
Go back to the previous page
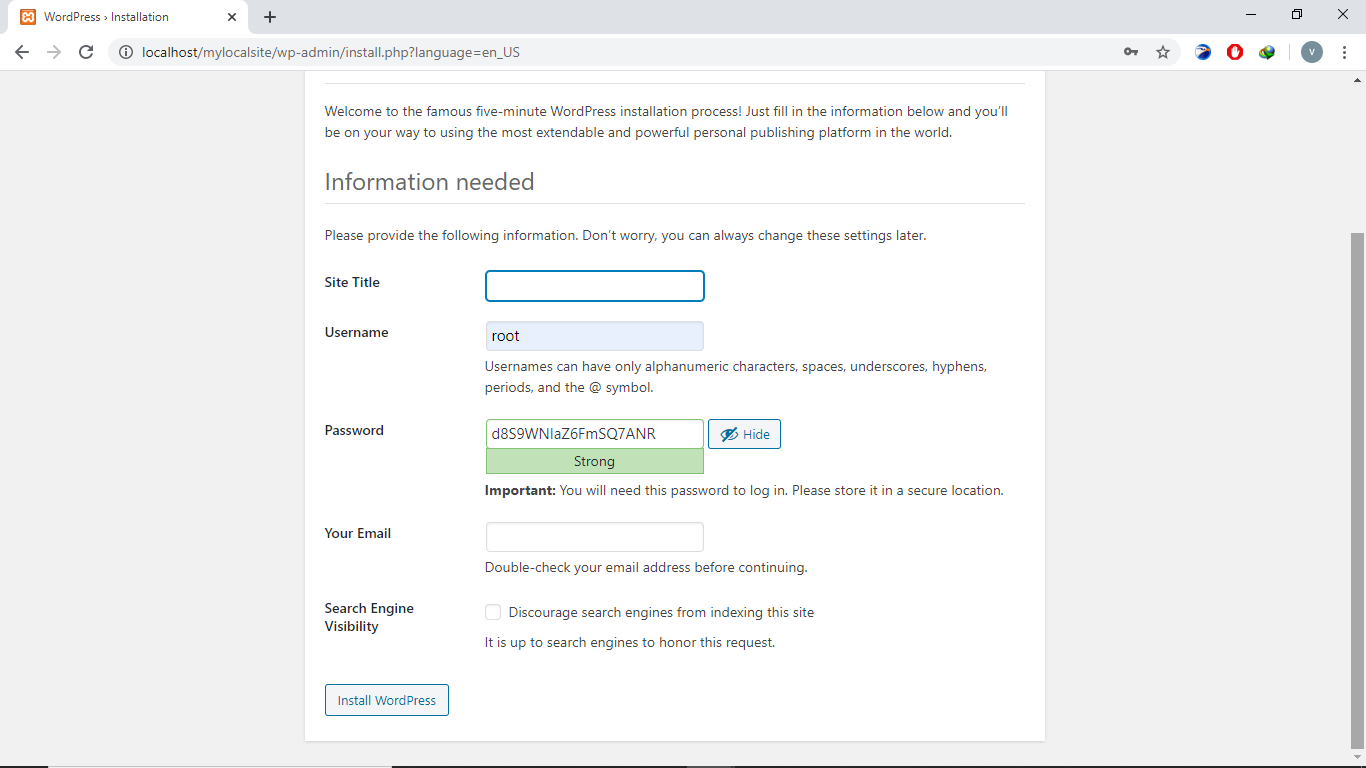pyautogui.click(x=22, y=52)
